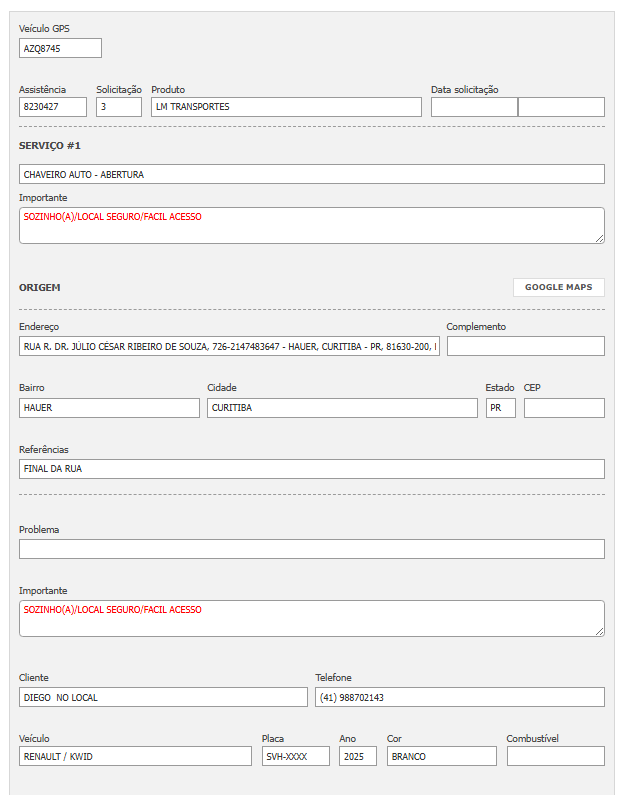Click the GOOGLE MAPS button

click(x=559, y=287)
